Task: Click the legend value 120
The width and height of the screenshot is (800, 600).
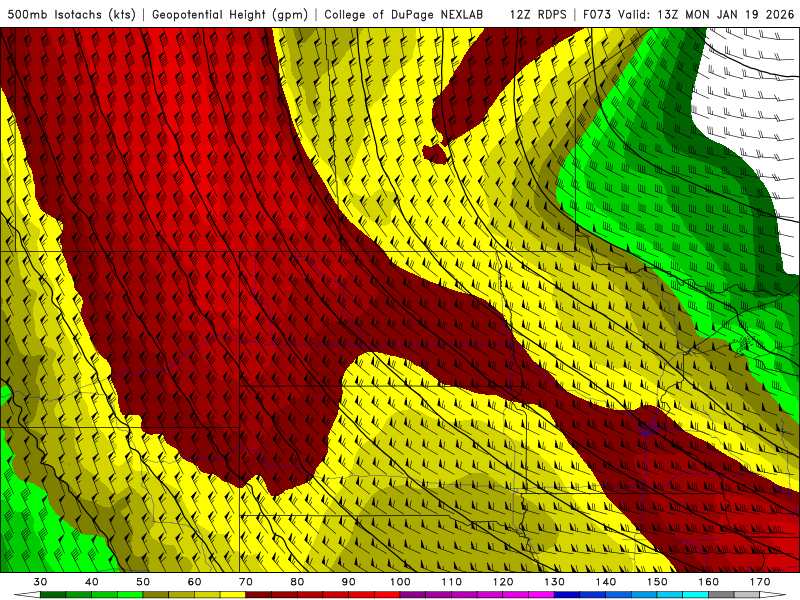Action: [503, 582]
